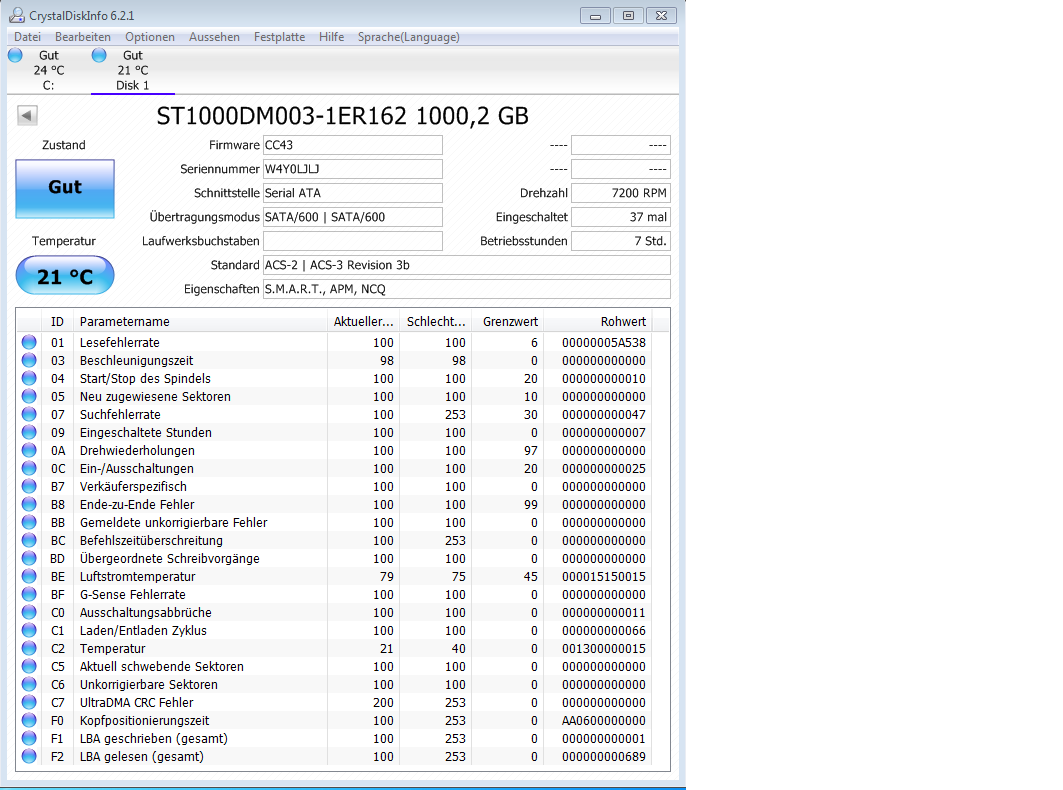Click the Grenzwert column header
1063x790 pixels.
(508, 321)
